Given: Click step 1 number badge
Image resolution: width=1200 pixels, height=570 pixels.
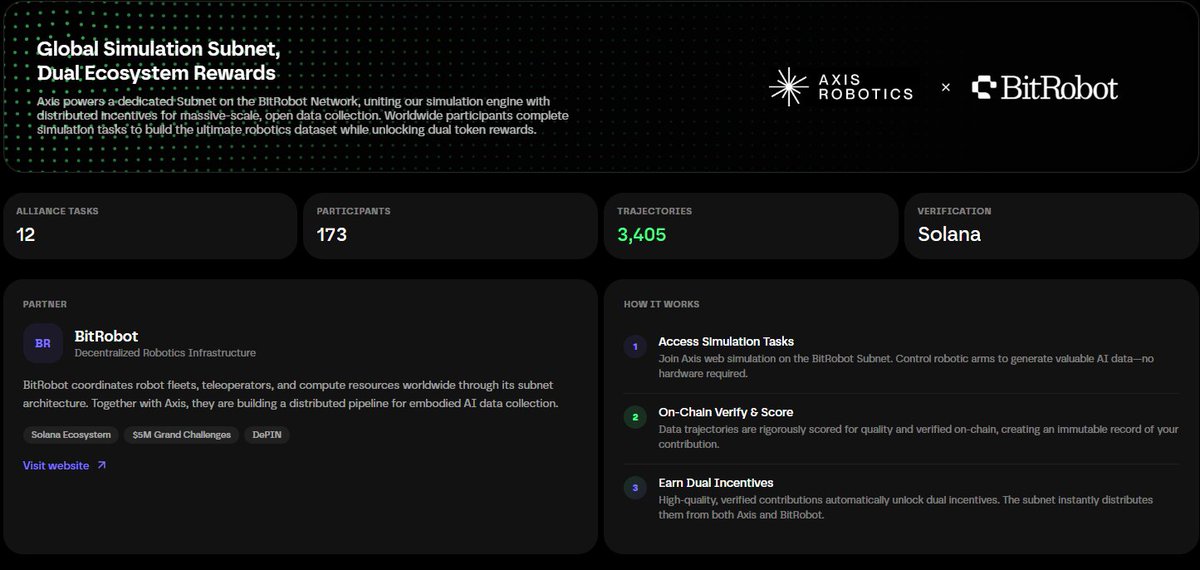Looking at the screenshot, I should pos(633,347).
